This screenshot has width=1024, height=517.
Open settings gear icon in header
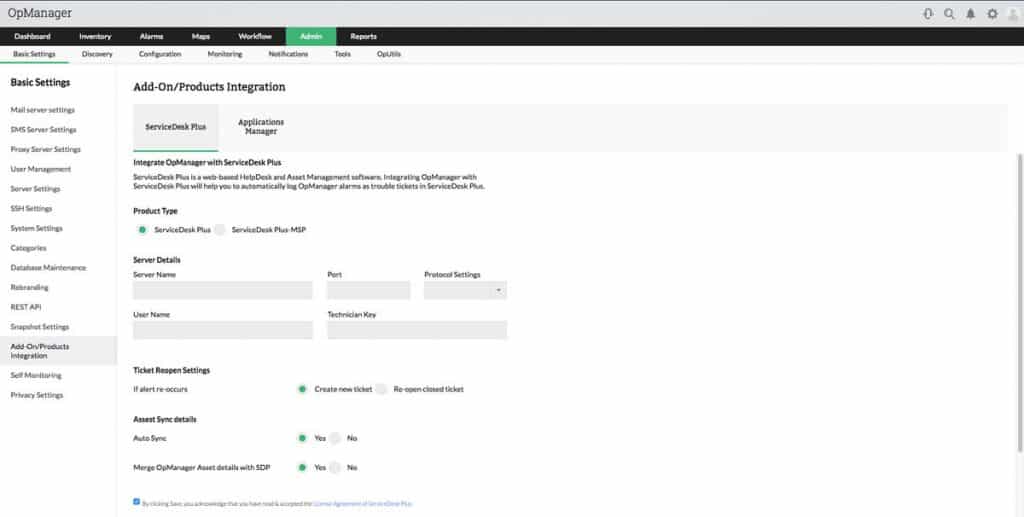click(x=992, y=14)
